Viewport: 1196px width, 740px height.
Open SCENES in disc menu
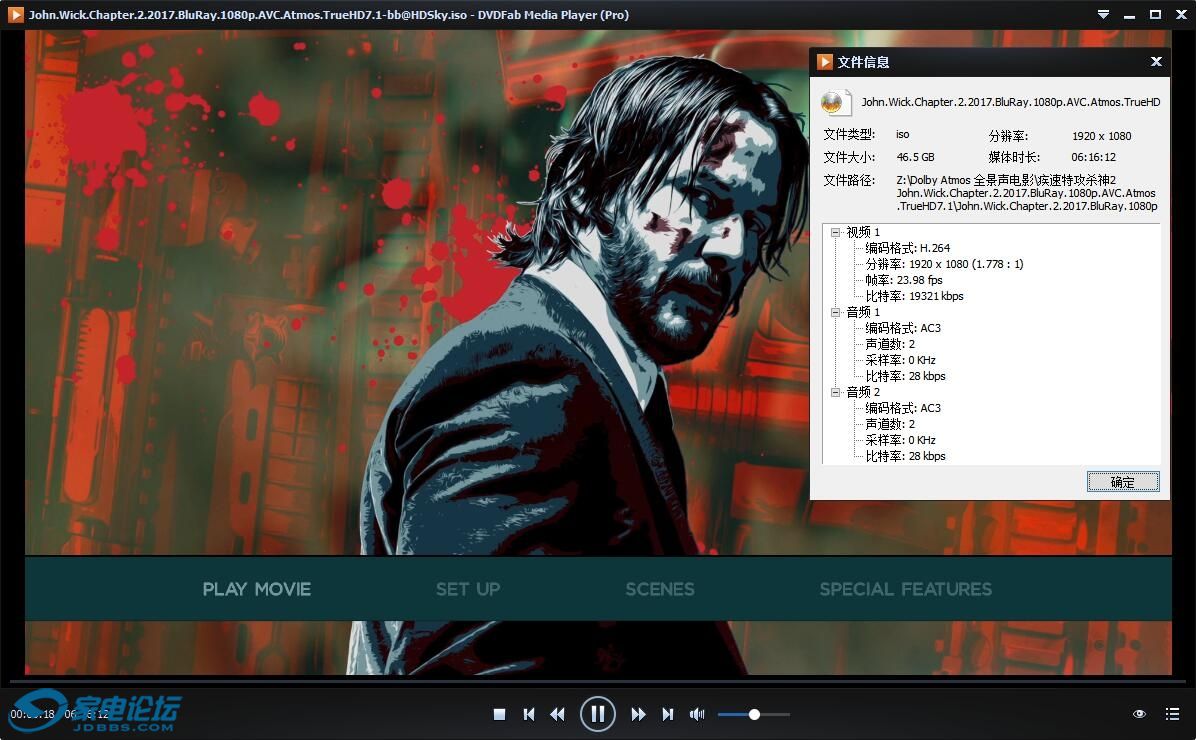pyautogui.click(x=660, y=589)
